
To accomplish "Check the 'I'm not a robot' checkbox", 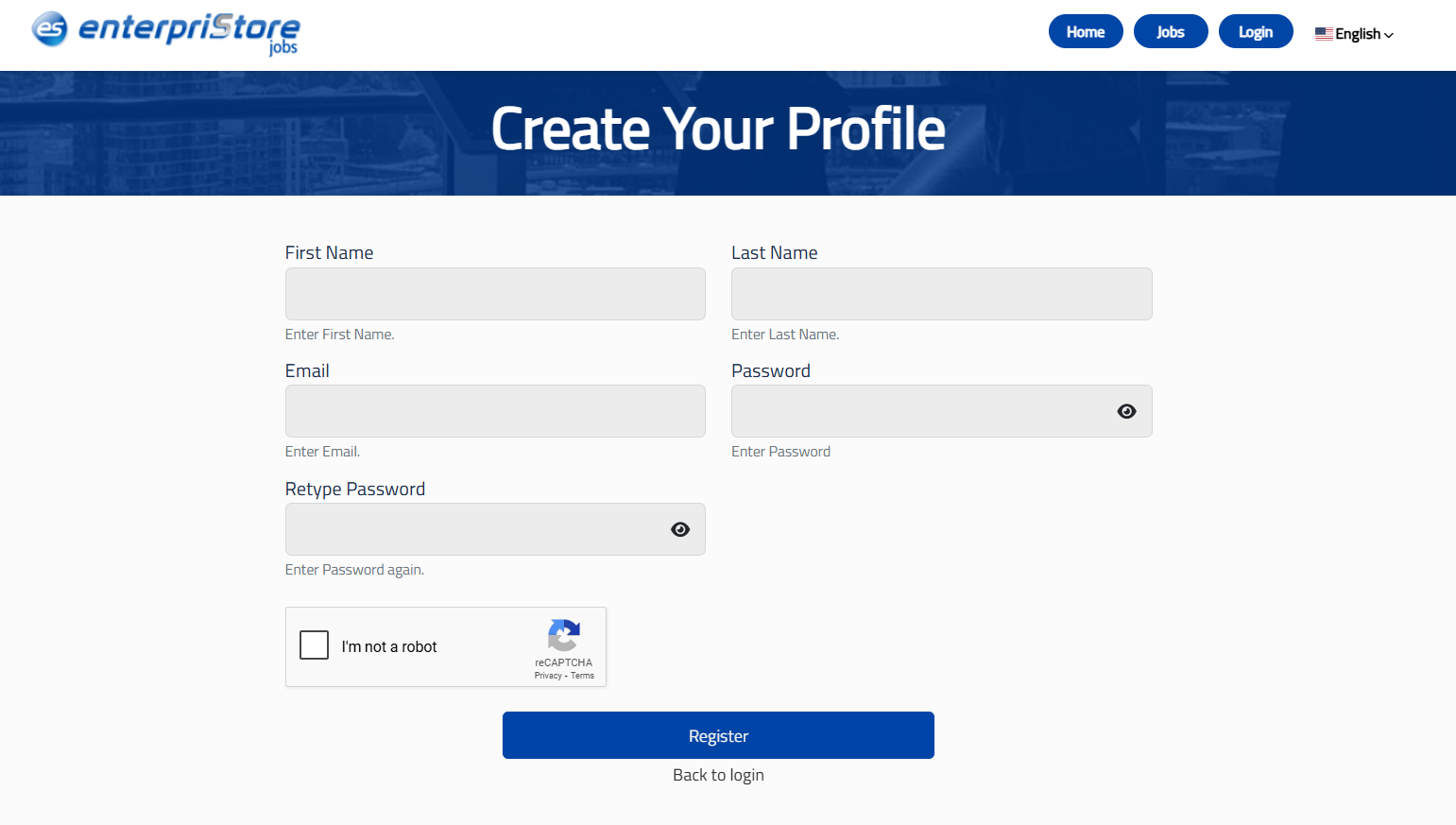I will point(314,645).
